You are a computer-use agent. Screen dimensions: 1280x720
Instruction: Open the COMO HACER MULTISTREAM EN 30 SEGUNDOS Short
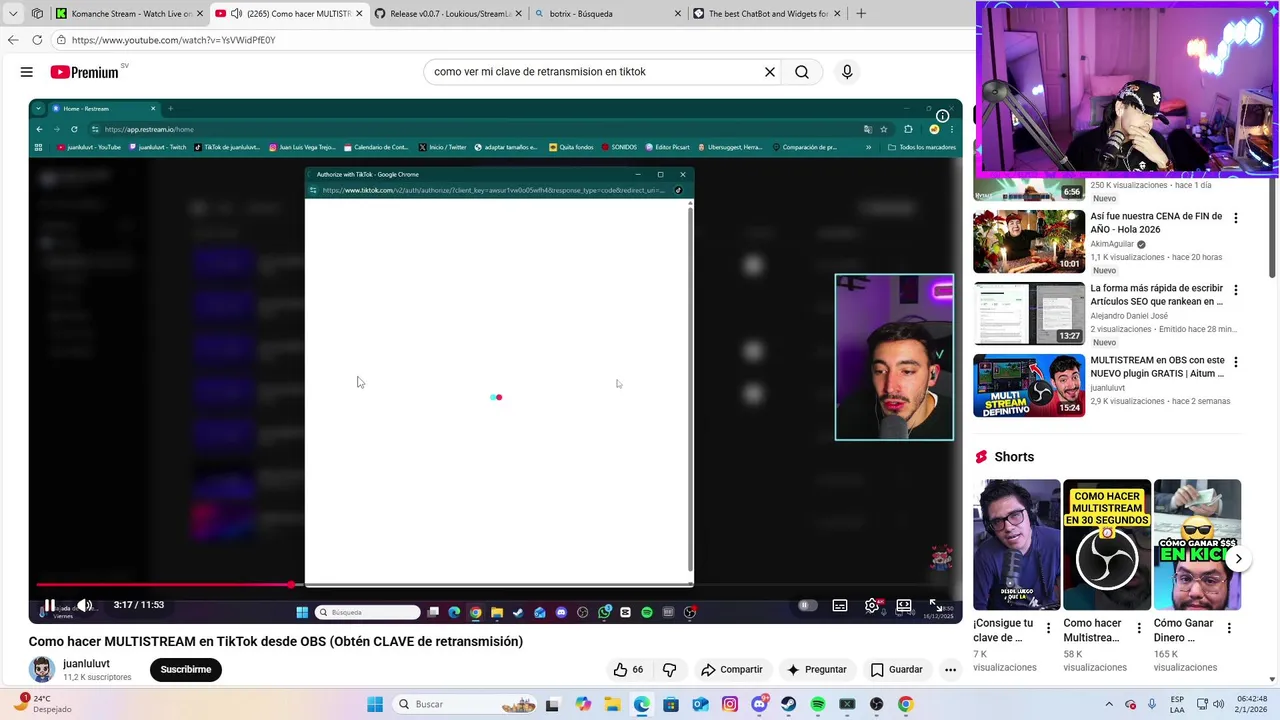coord(1107,545)
